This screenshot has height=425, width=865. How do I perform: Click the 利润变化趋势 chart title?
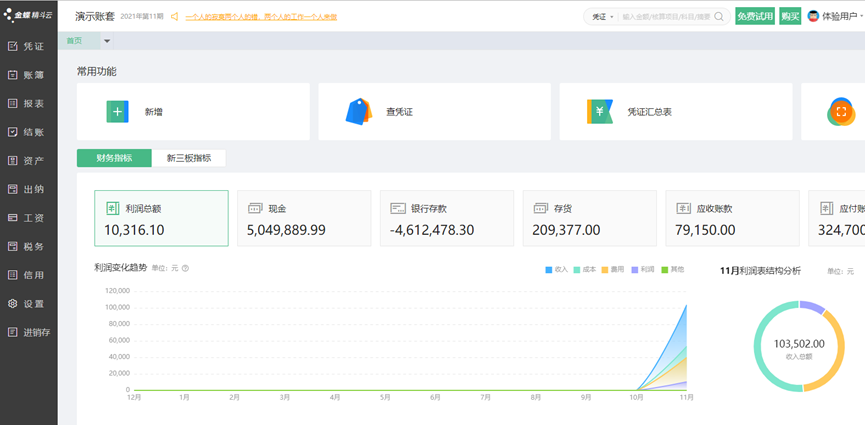(x=120, y=268)
